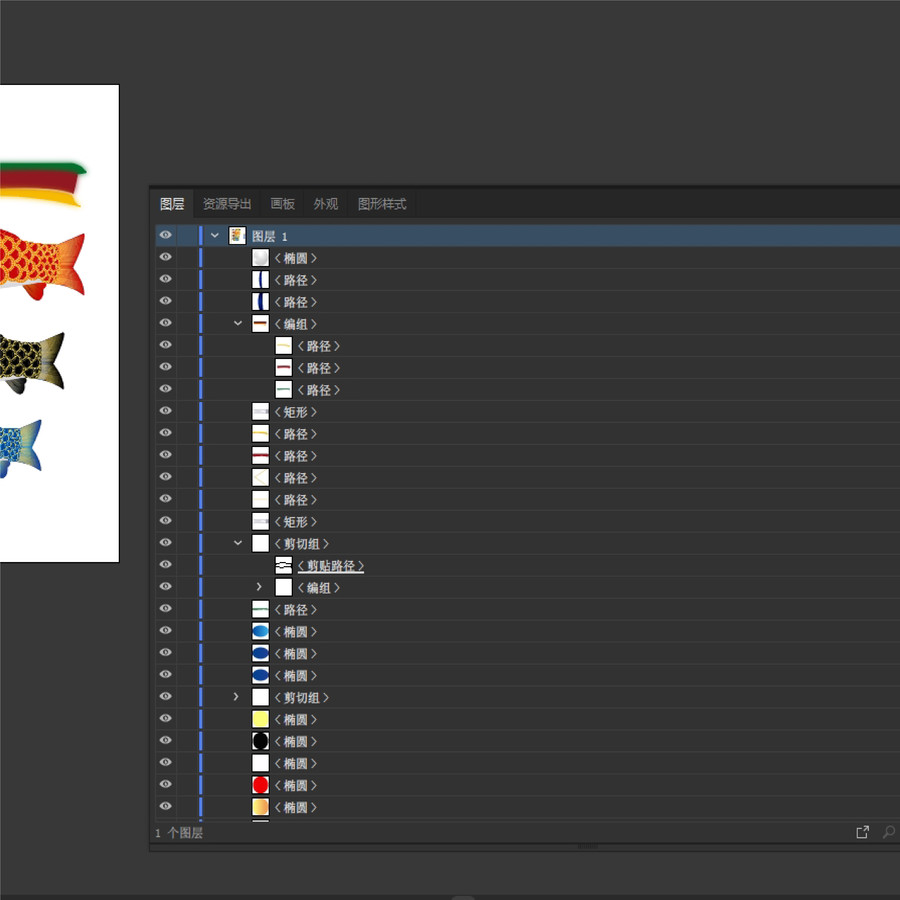The width and height of the screenshot is (900, 900).
Task: Click the red circle 椭圆 thumbnail
Action: point(261,785)
